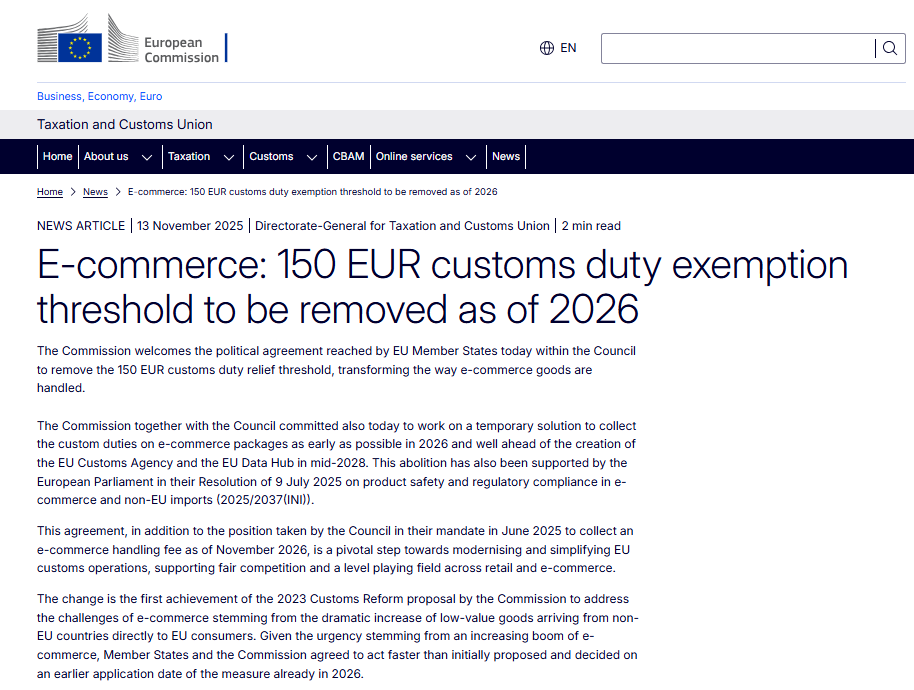The width and height of the screenshot is (914, 690).
Task: Open the Home menu item
Action: coord(57,156)
